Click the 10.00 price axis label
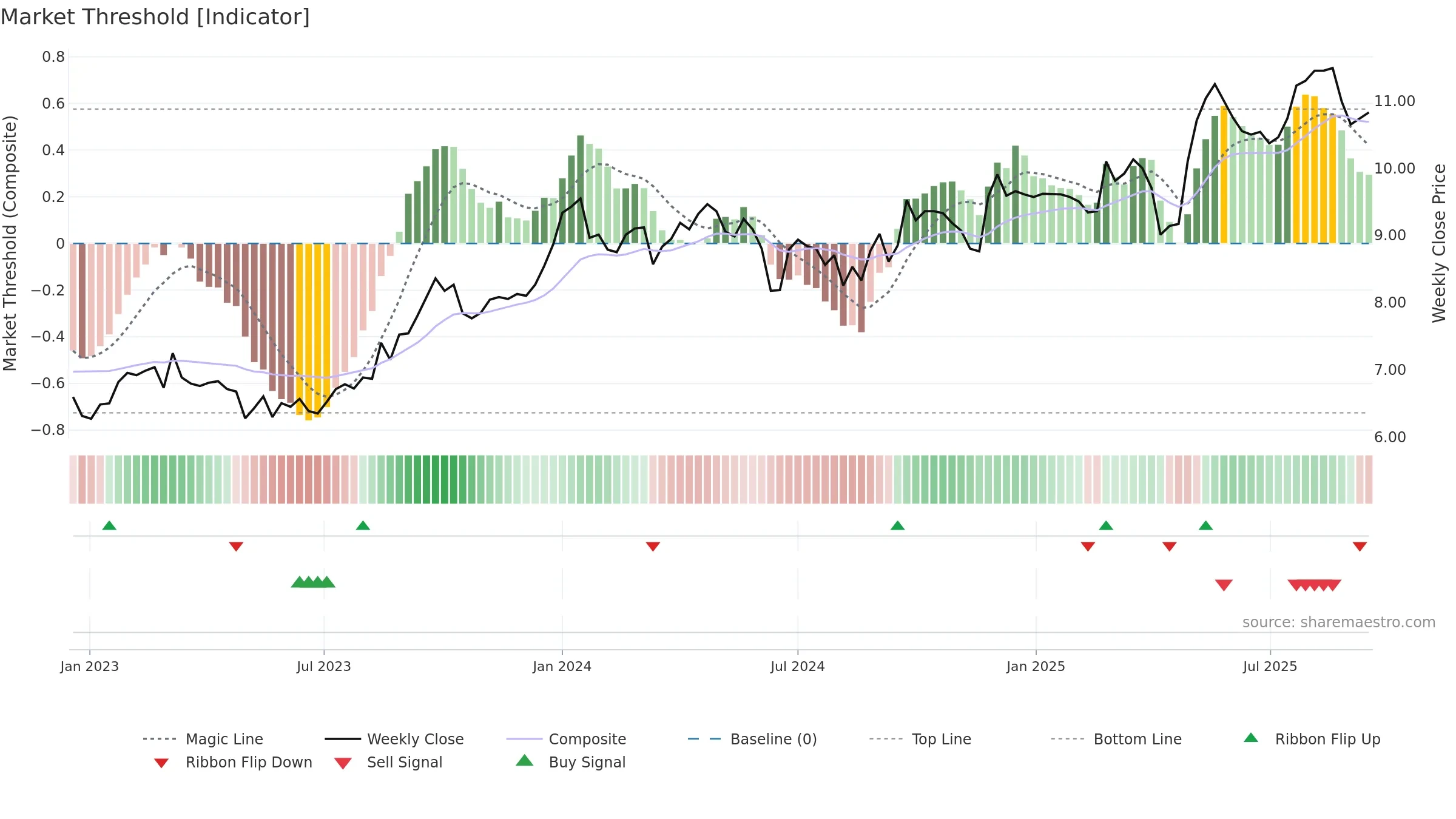The image size is (1456, 819). 1395,169
